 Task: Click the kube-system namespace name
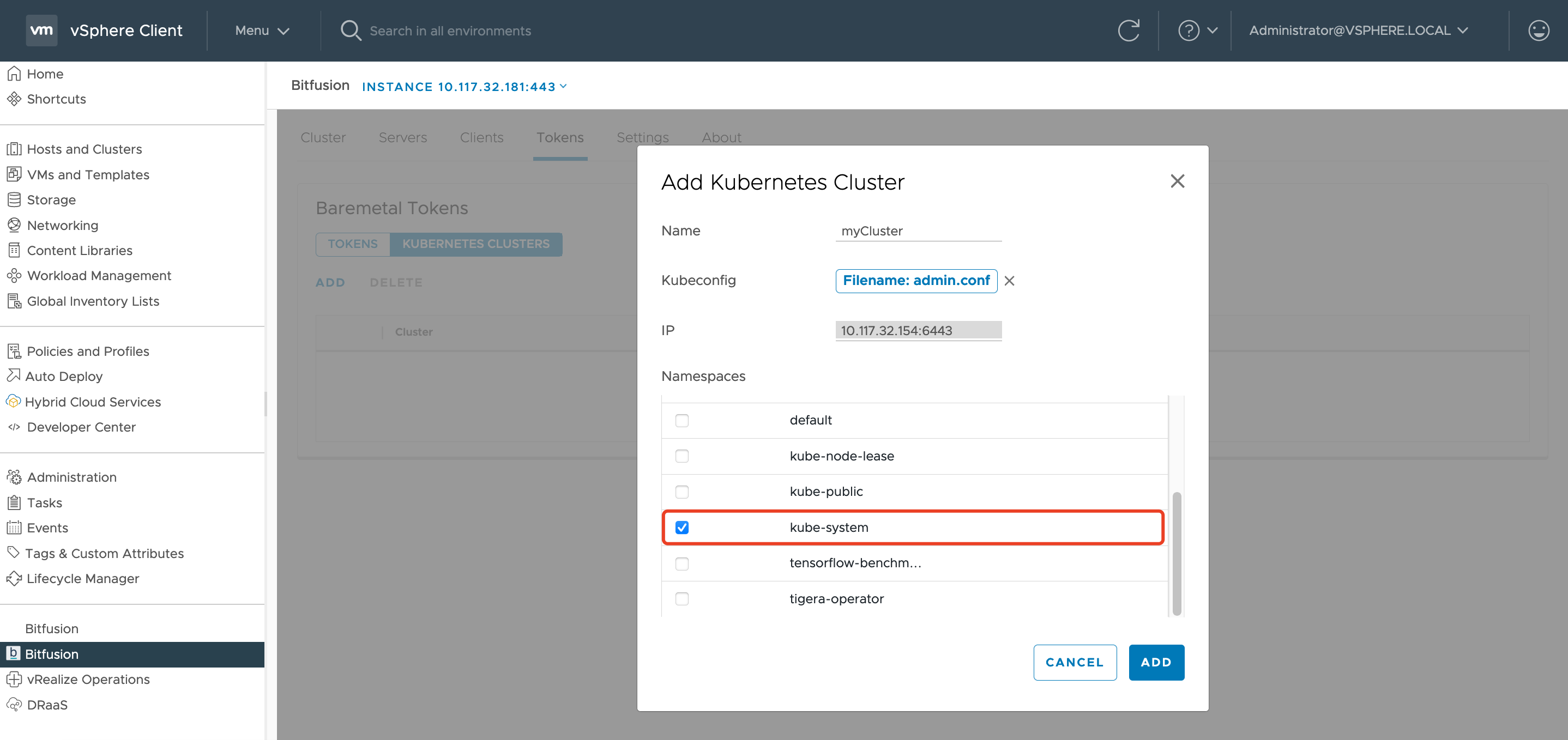coord(829,527)
